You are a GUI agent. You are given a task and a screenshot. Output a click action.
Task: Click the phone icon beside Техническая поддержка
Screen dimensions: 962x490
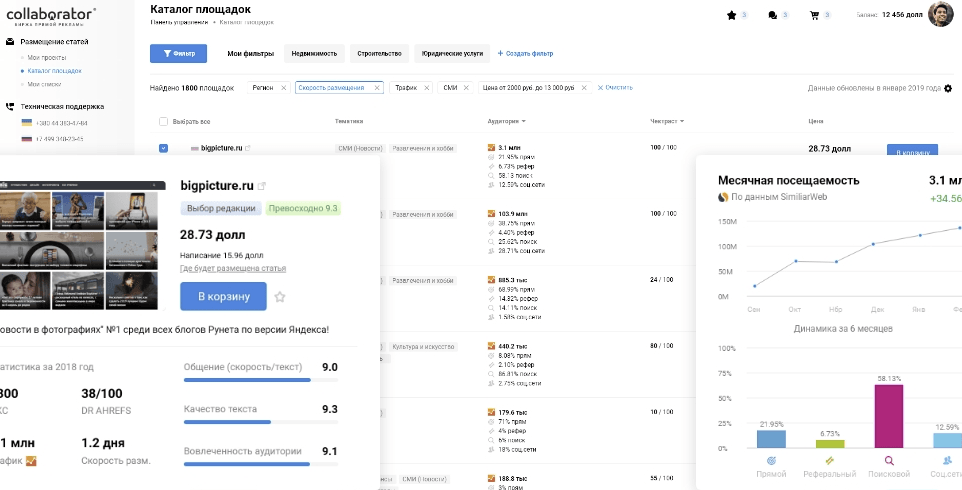click(10, 106)
